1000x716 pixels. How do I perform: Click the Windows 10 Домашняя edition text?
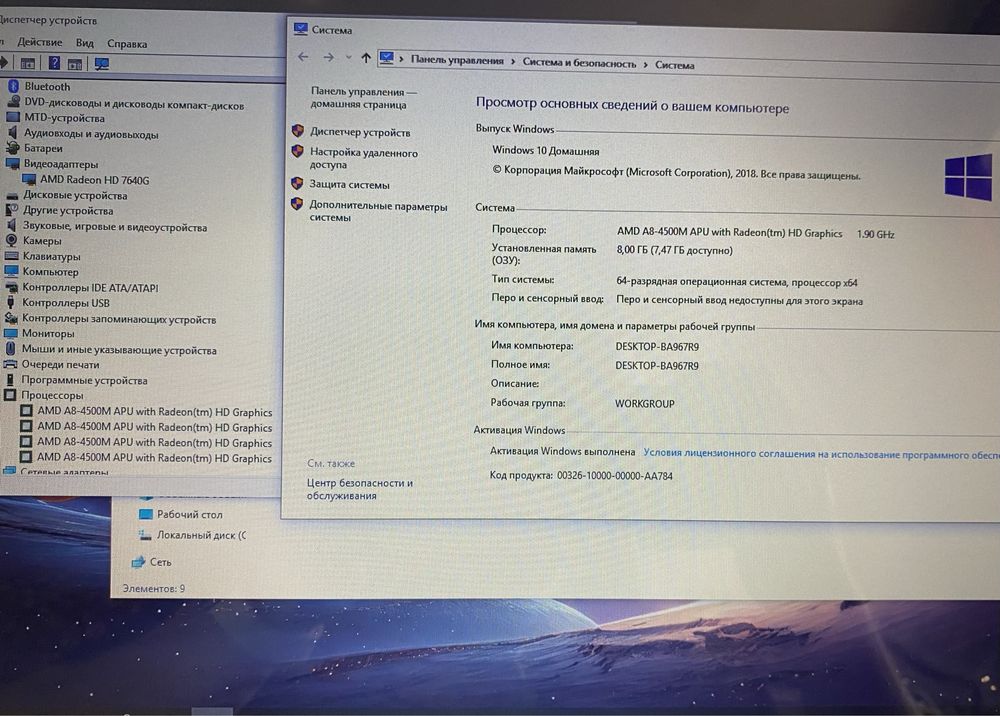545,151
